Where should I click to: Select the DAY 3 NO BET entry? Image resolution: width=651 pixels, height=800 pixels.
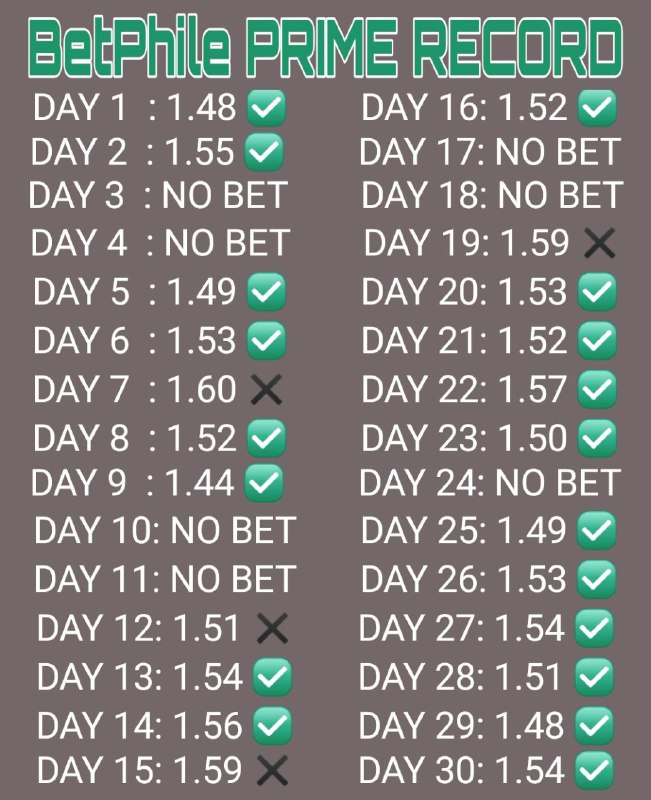click(158, 195)
